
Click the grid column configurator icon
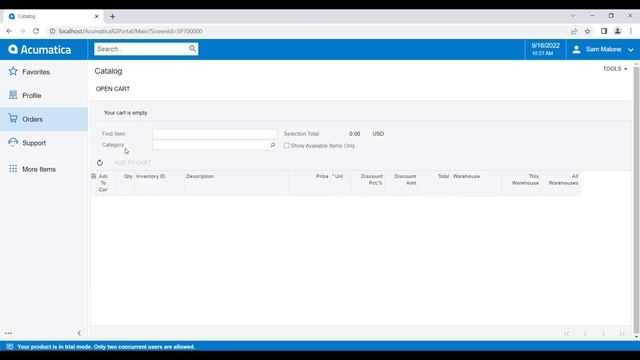coord(93,176)
